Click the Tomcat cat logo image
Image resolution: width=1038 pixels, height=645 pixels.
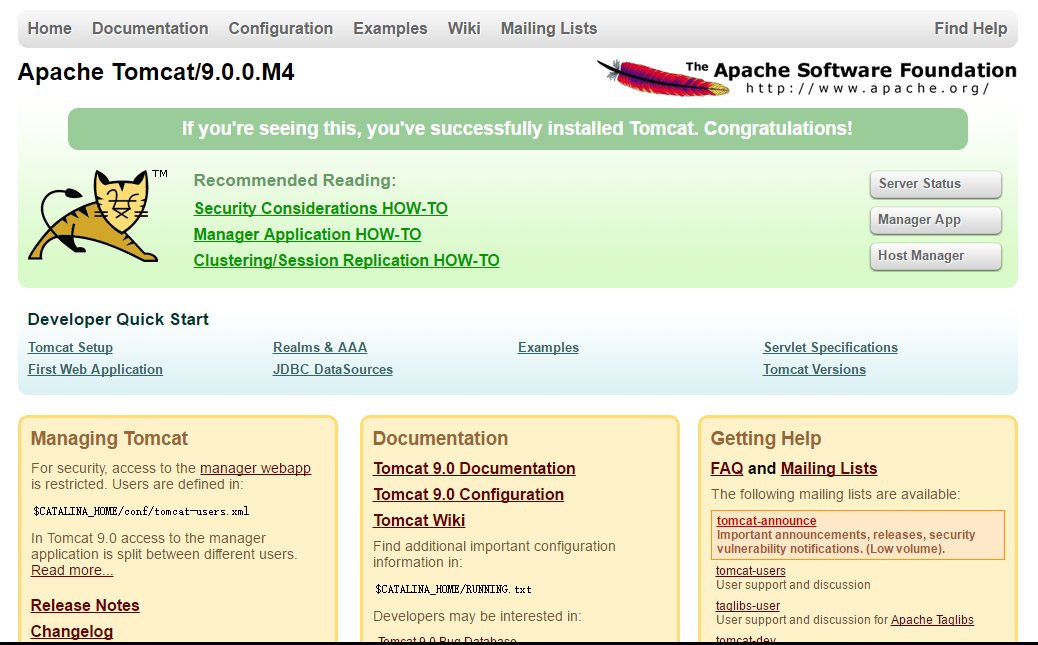[x=97, y=216]
